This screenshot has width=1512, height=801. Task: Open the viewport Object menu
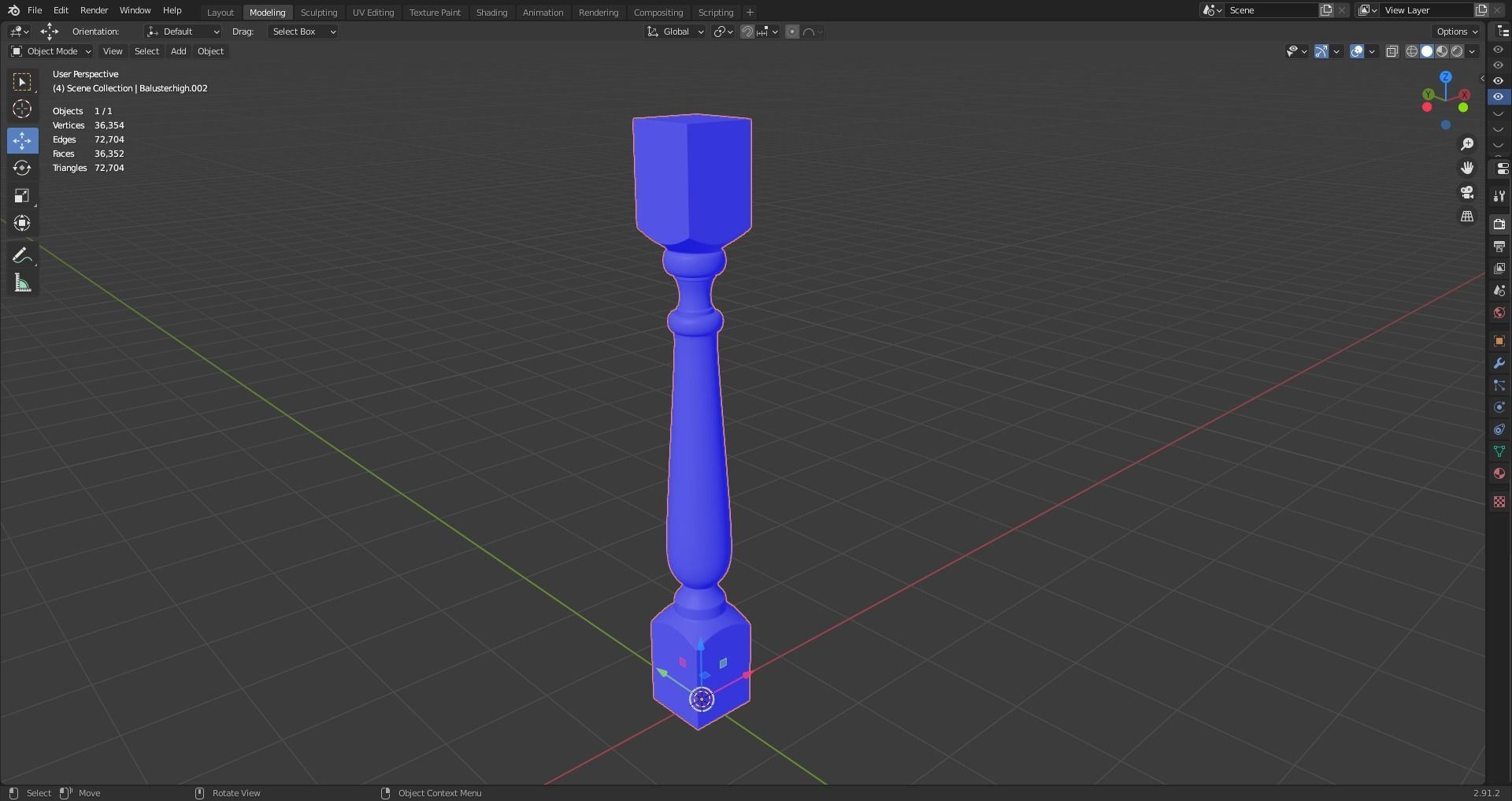click(x=210, y=51)
